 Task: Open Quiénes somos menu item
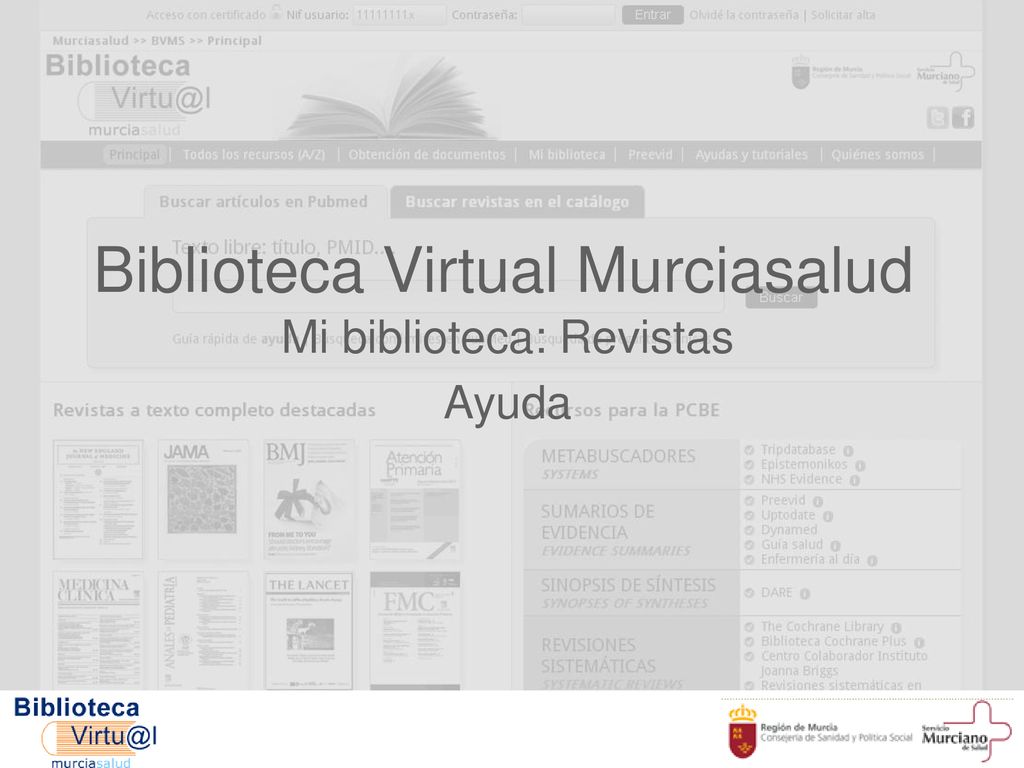point(877,155)
